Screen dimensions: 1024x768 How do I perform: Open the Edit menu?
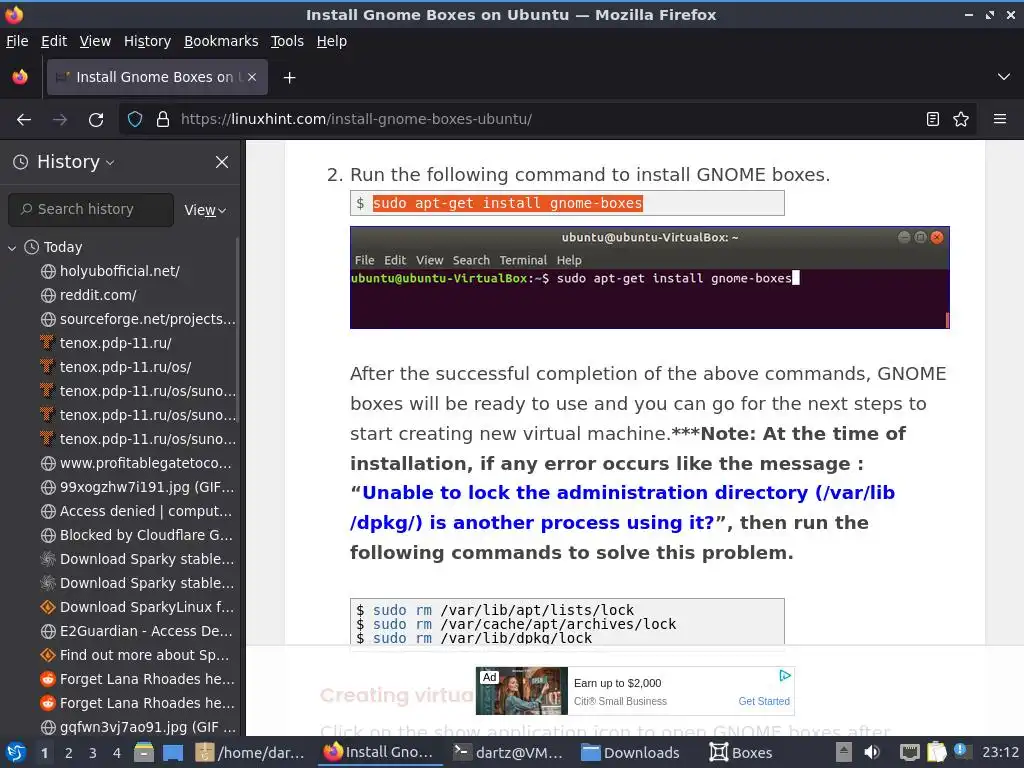tap(54, 41)
